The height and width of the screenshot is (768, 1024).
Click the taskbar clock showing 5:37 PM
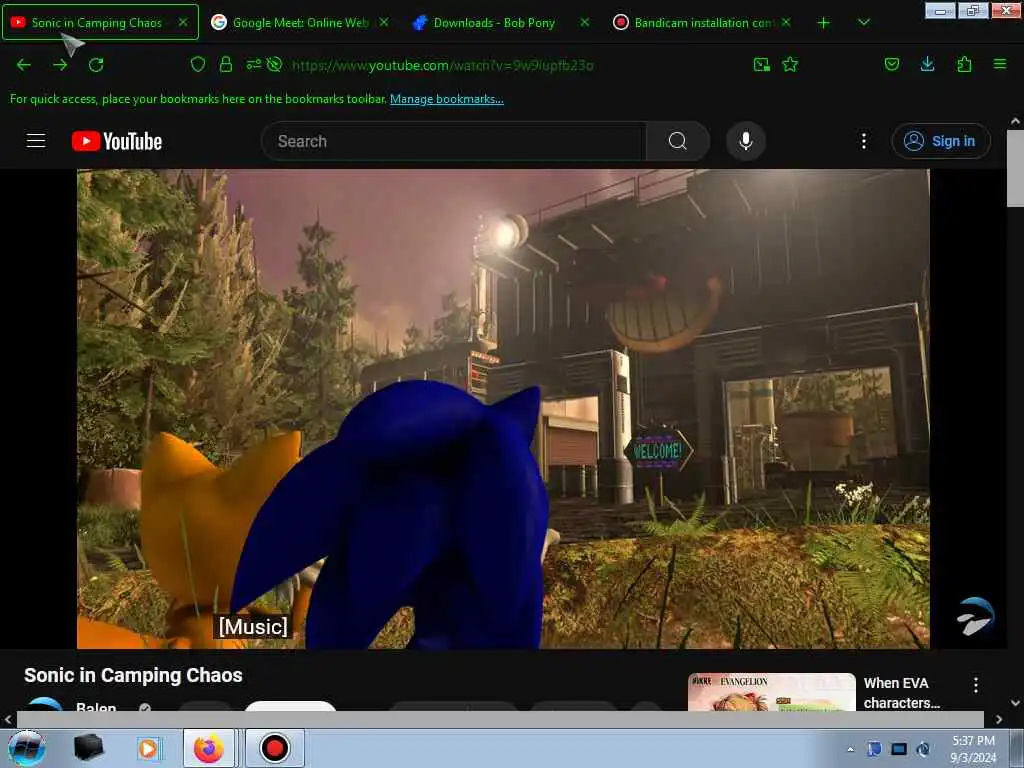[973, 749]
